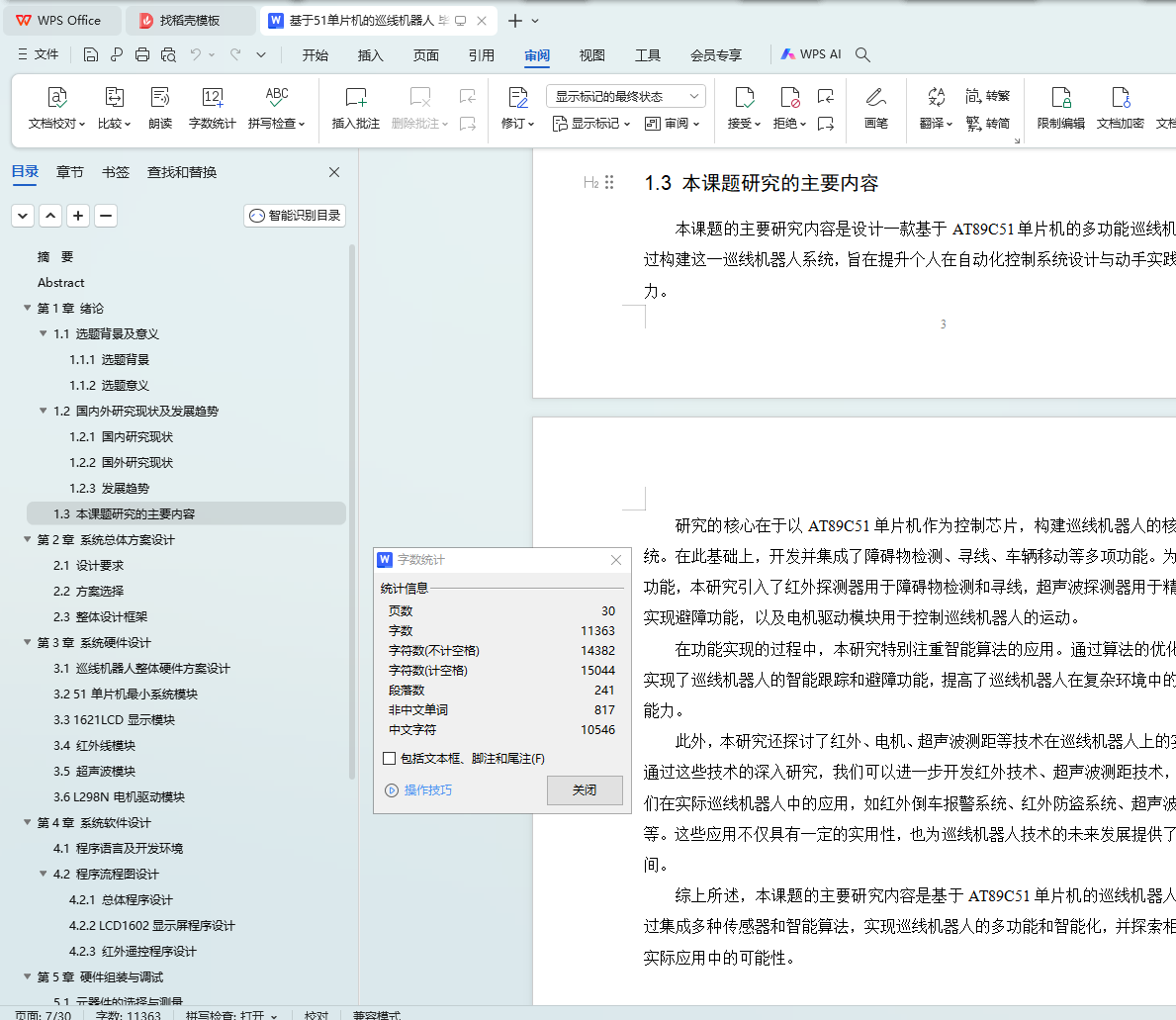Screen dimensions: 1176x1020
Task: Click 字数: 11363 in status bar
Action: [x=128, y=1014]
